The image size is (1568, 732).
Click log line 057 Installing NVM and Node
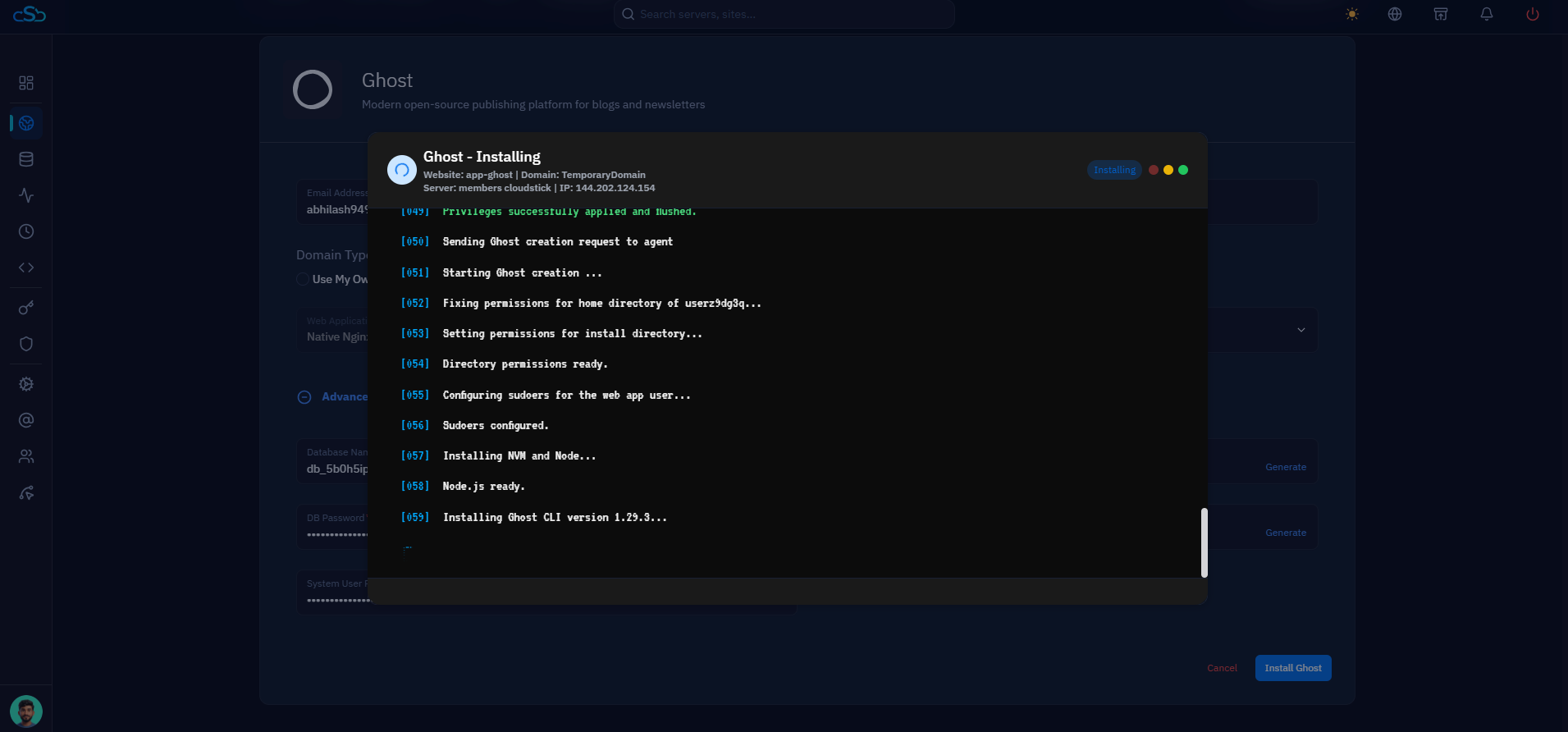(x=498, y=456)
